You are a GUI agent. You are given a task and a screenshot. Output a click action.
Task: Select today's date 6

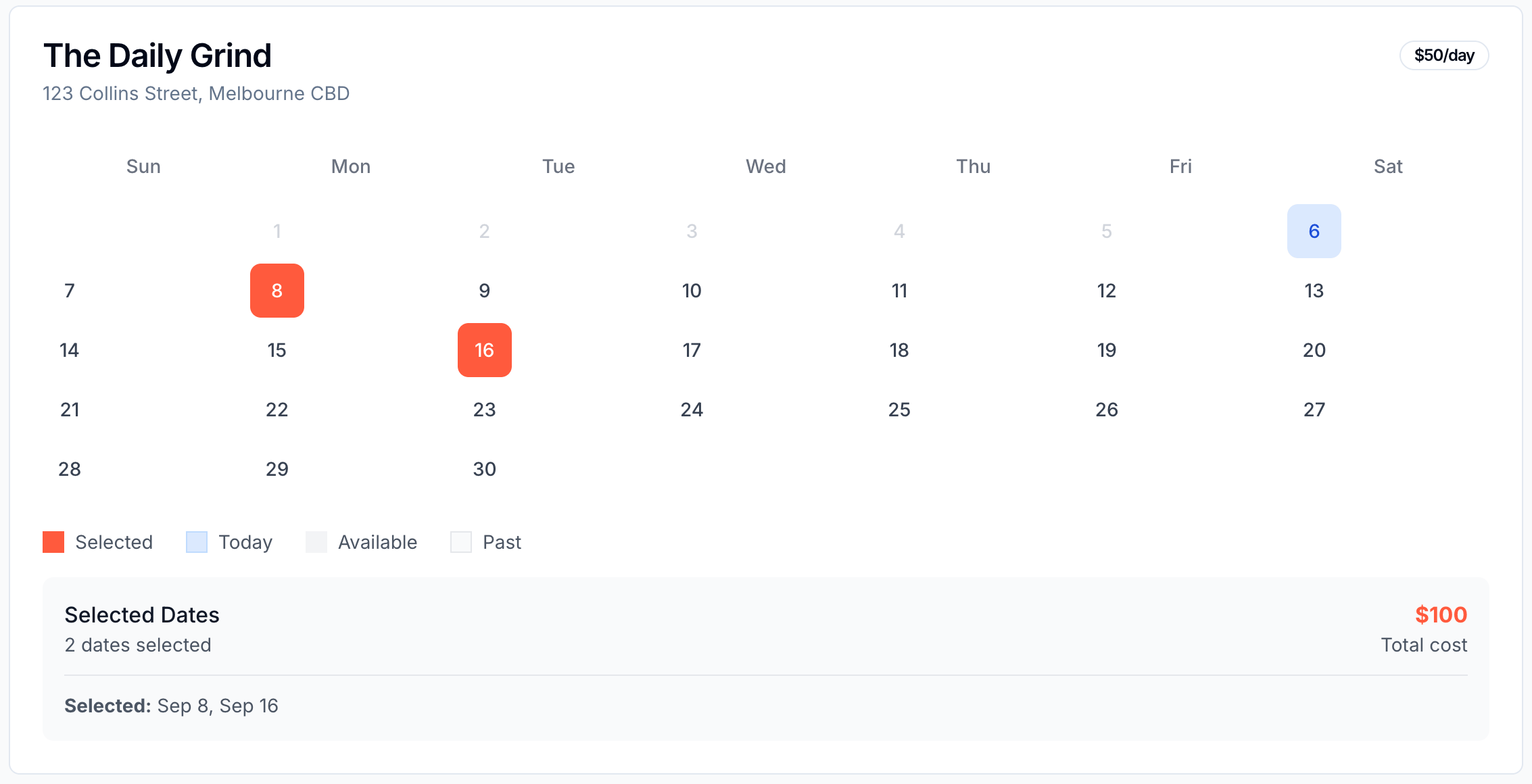point(1314,231)
